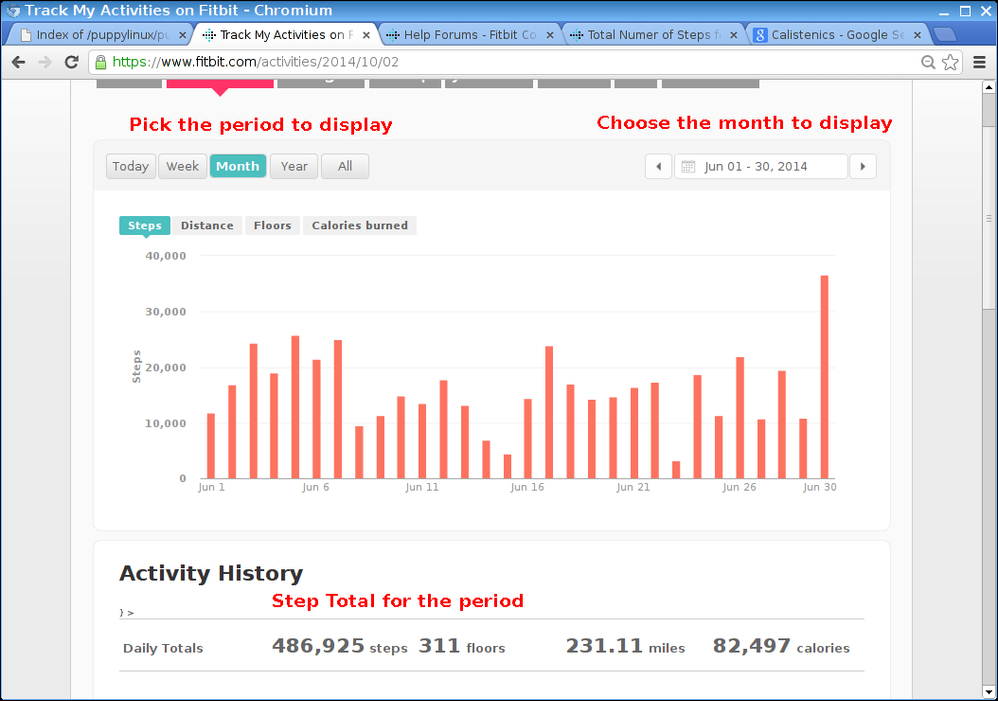
Task: Close the Index of /puppylinux tab
Action: click(x=183, y=35)
